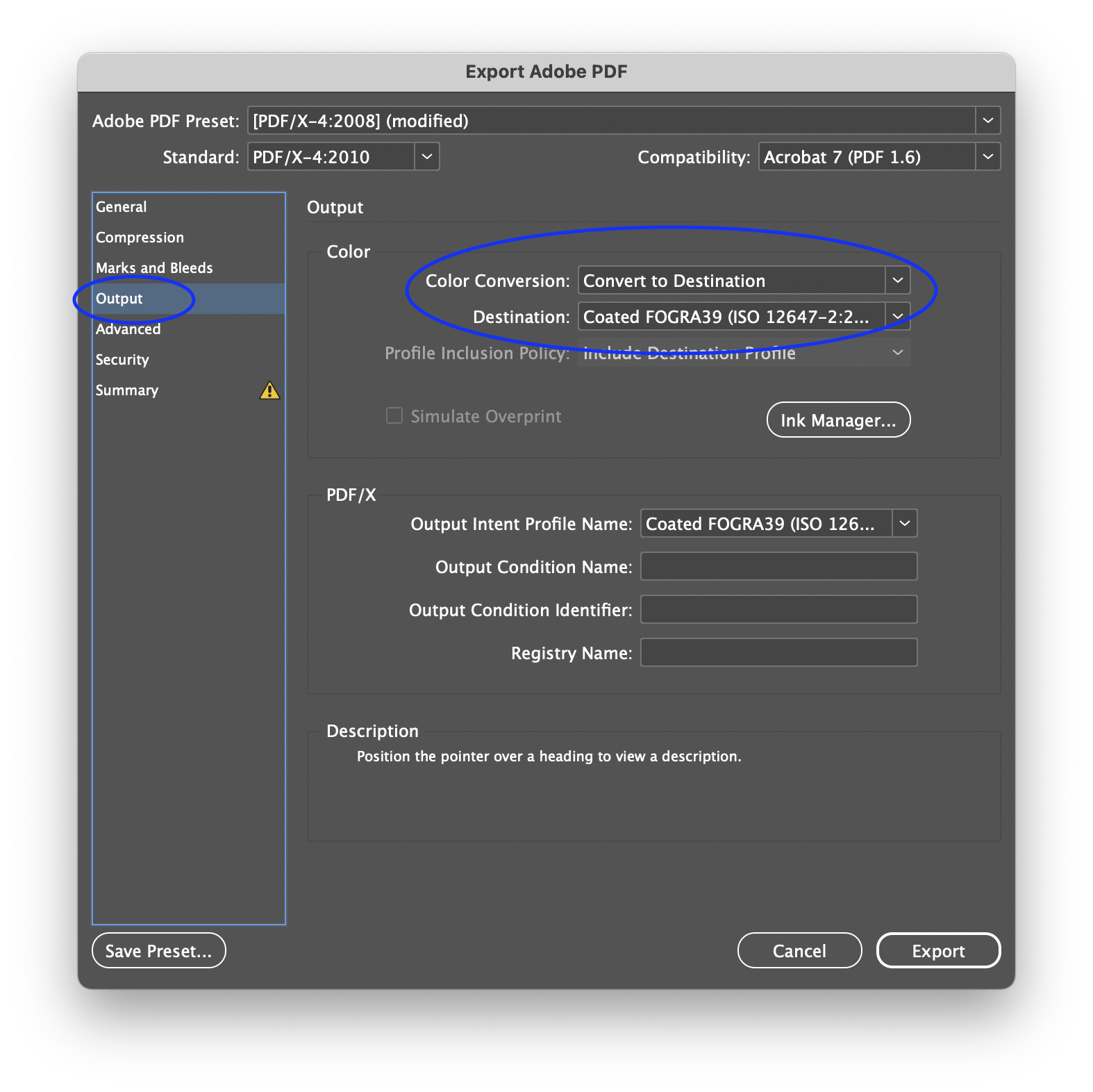Expand the Destination profile dropdown
This screenshot has width=1093, height=1092.
pyautogui.click(x=896, y=317)
